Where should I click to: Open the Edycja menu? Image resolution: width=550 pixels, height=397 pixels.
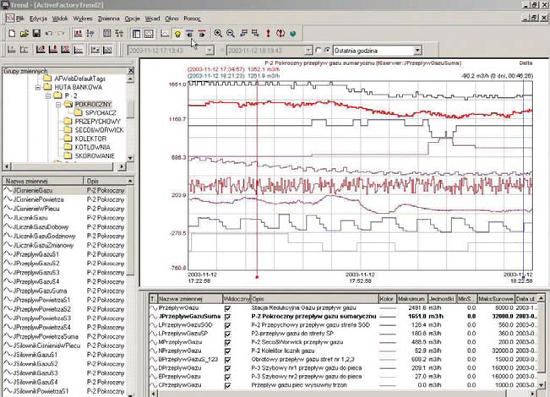click(38, 19)
